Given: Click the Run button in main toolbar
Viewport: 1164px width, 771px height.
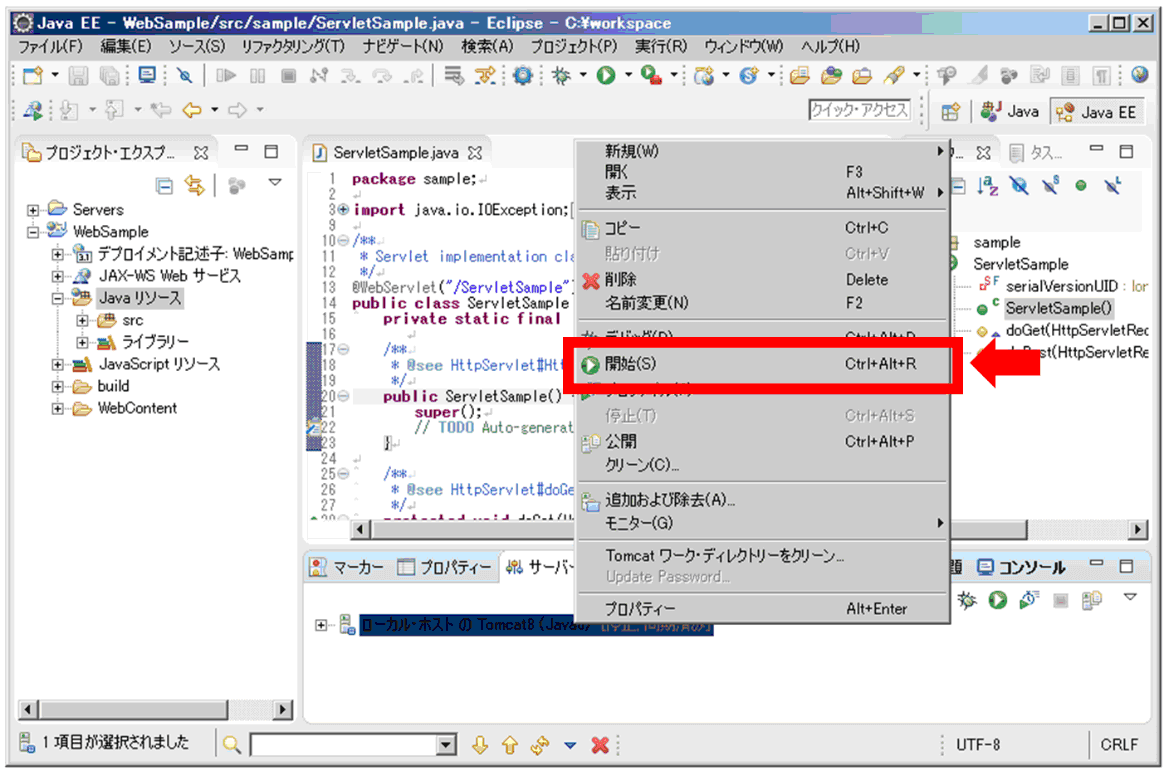Looking at the screenshot, I should [x=606, y=75].
